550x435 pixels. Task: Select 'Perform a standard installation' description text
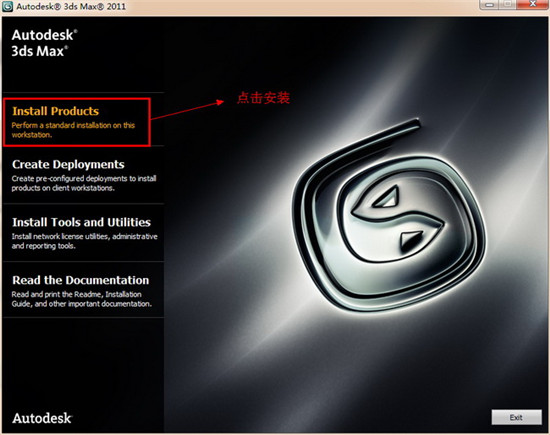coord(73,130)
